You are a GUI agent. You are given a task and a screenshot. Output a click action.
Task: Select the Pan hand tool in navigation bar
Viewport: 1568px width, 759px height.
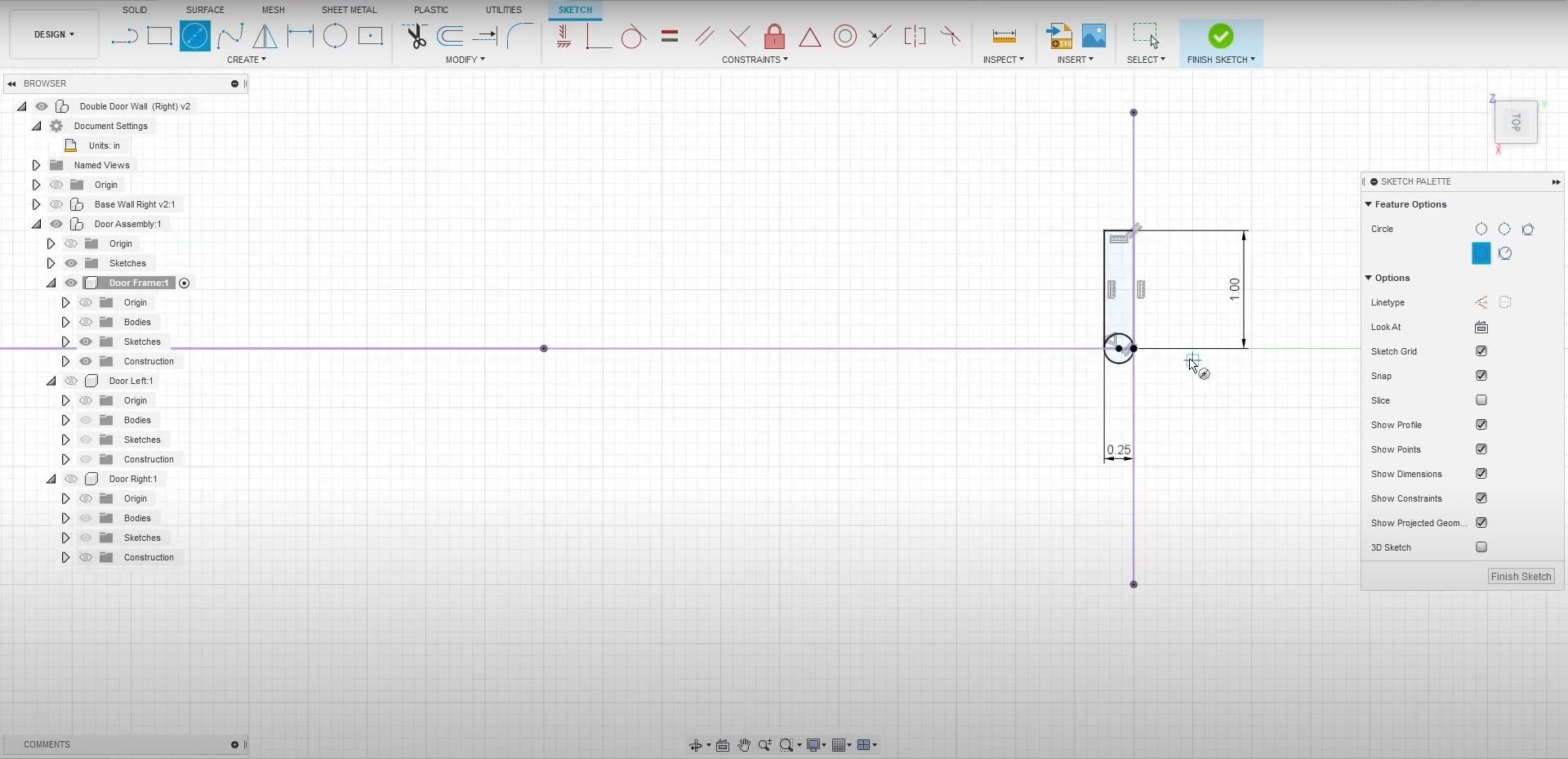tap(744, 745)
